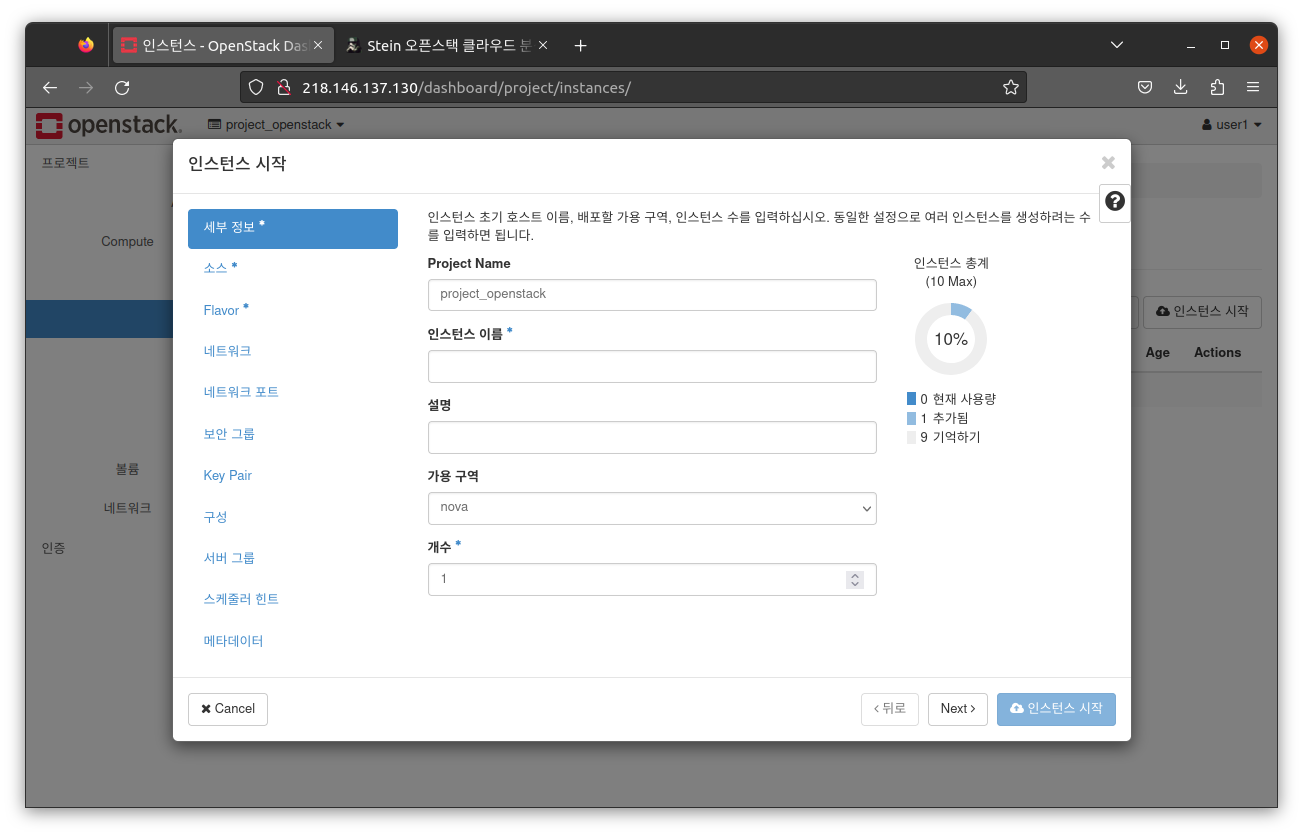
Task: Click the background page's 인스턴스 시작 button
Action: 1202,312
